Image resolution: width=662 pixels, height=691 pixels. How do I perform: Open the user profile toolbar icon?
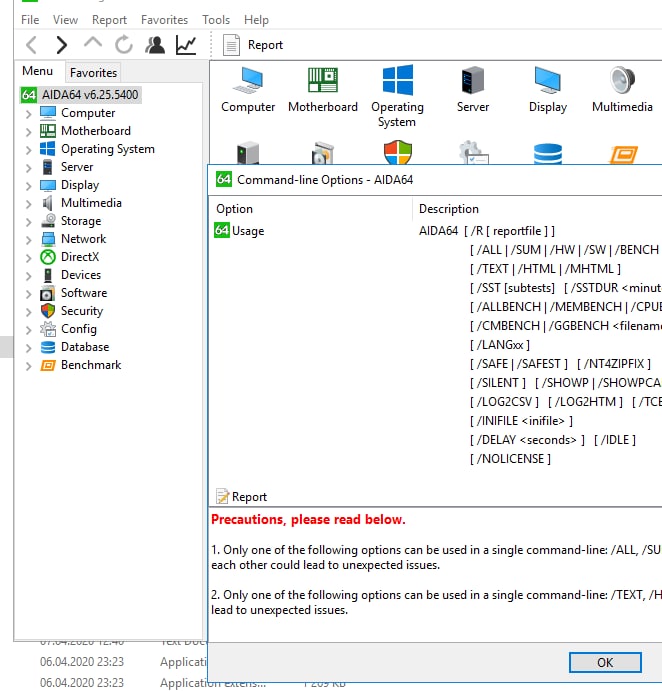tap(155, 45)
